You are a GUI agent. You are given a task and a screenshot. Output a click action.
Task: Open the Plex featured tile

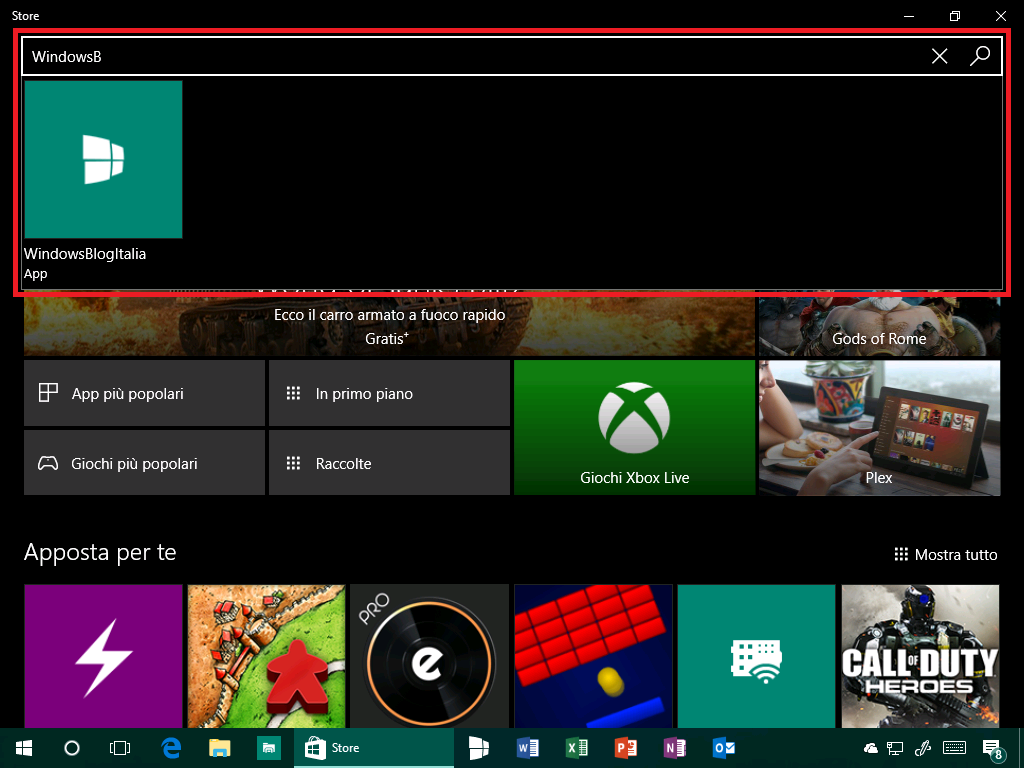pyautogui.click(x=879, y=428)
